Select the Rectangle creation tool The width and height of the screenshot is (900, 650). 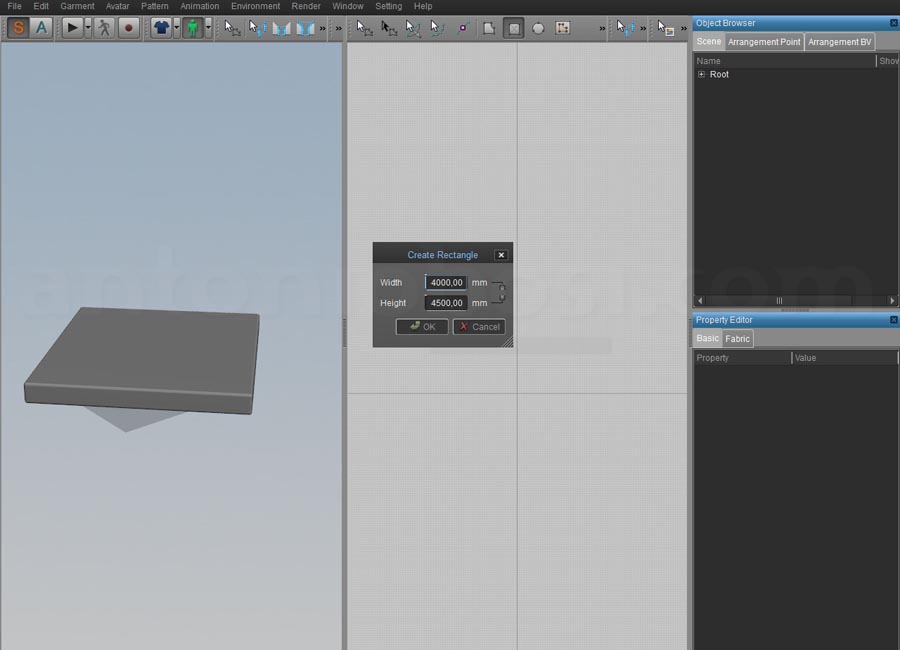(x=514, y=28)
